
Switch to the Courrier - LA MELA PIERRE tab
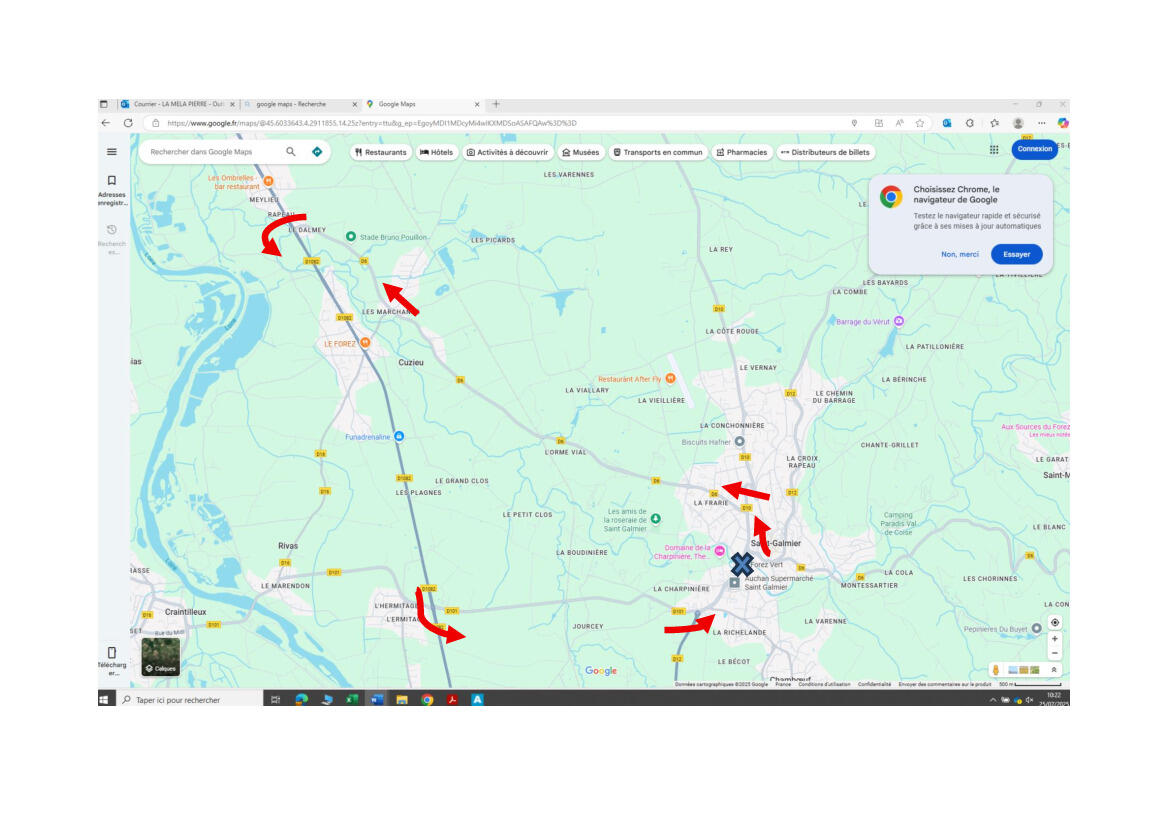click(x=178, y=104)
